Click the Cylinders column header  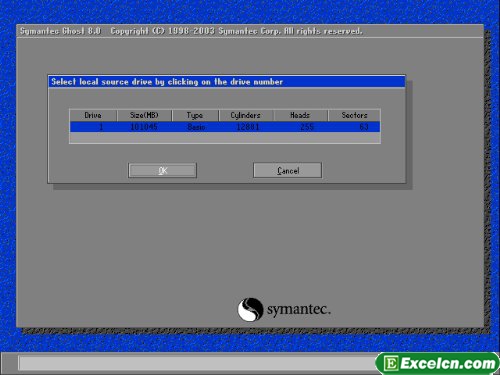(x=246, y=115)
